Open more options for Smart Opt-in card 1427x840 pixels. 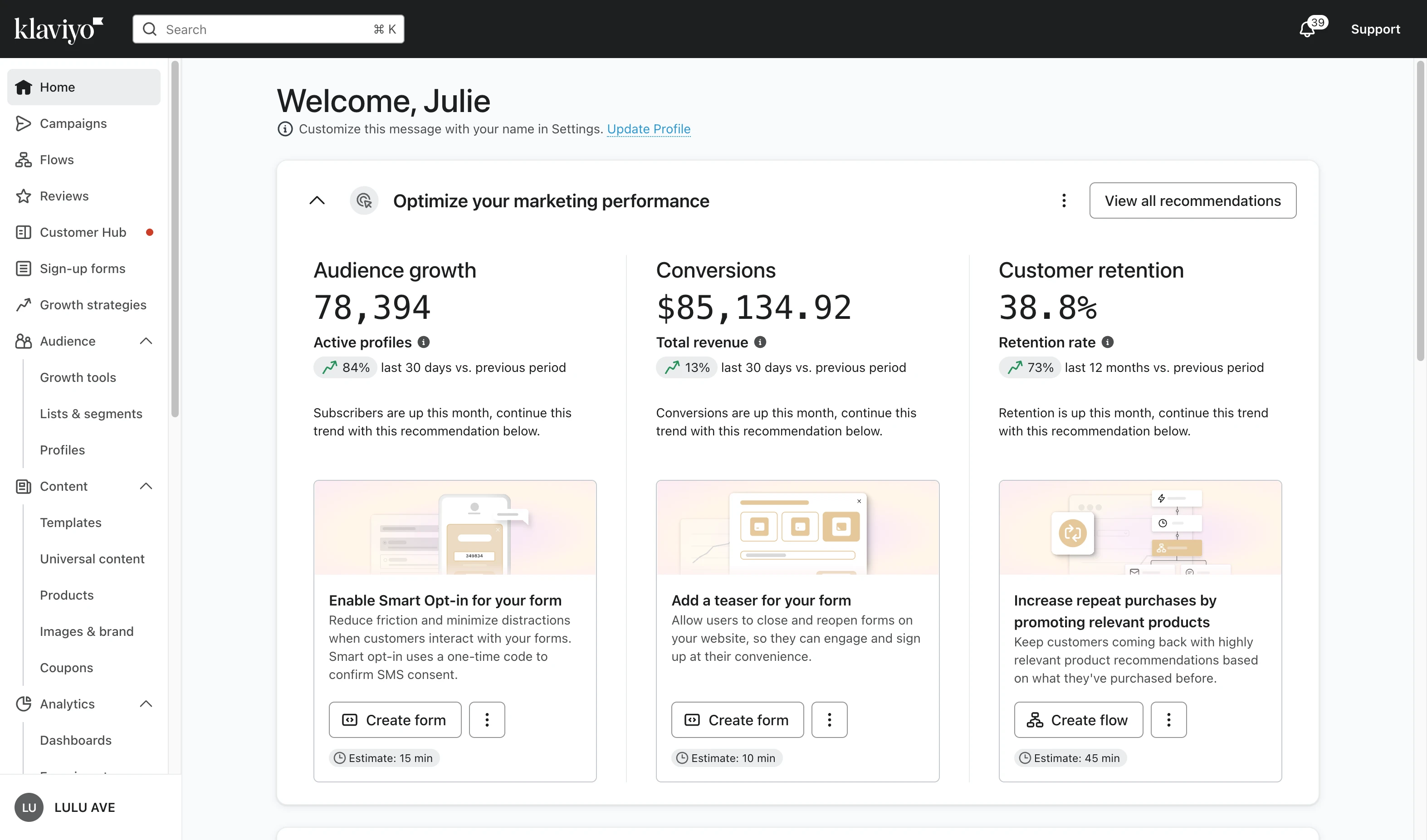[x=487, y=720]
